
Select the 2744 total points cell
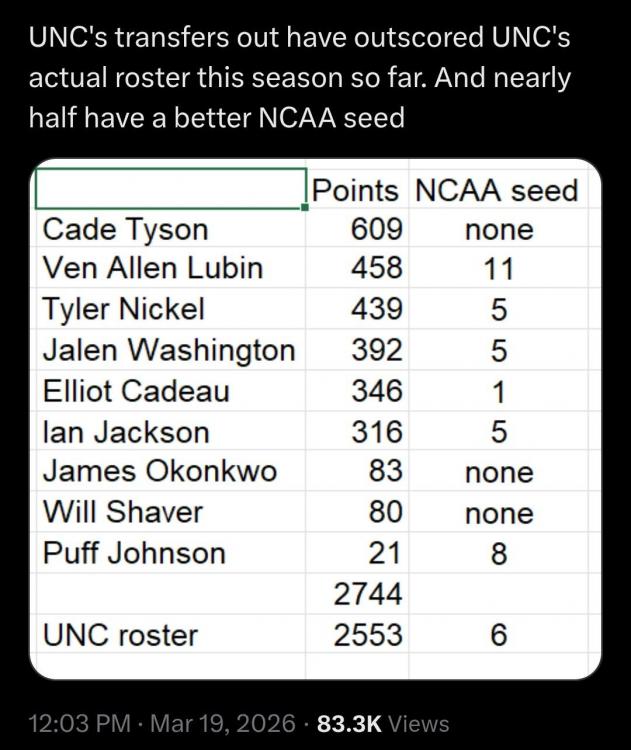(x=367, y=594)
